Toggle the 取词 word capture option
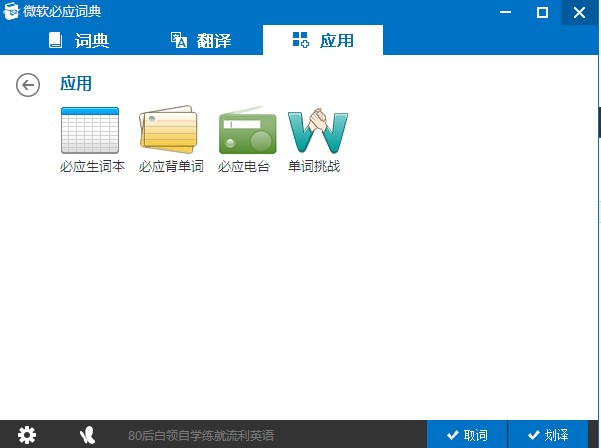This screenshot has height=448, width=601. (467, 435)
